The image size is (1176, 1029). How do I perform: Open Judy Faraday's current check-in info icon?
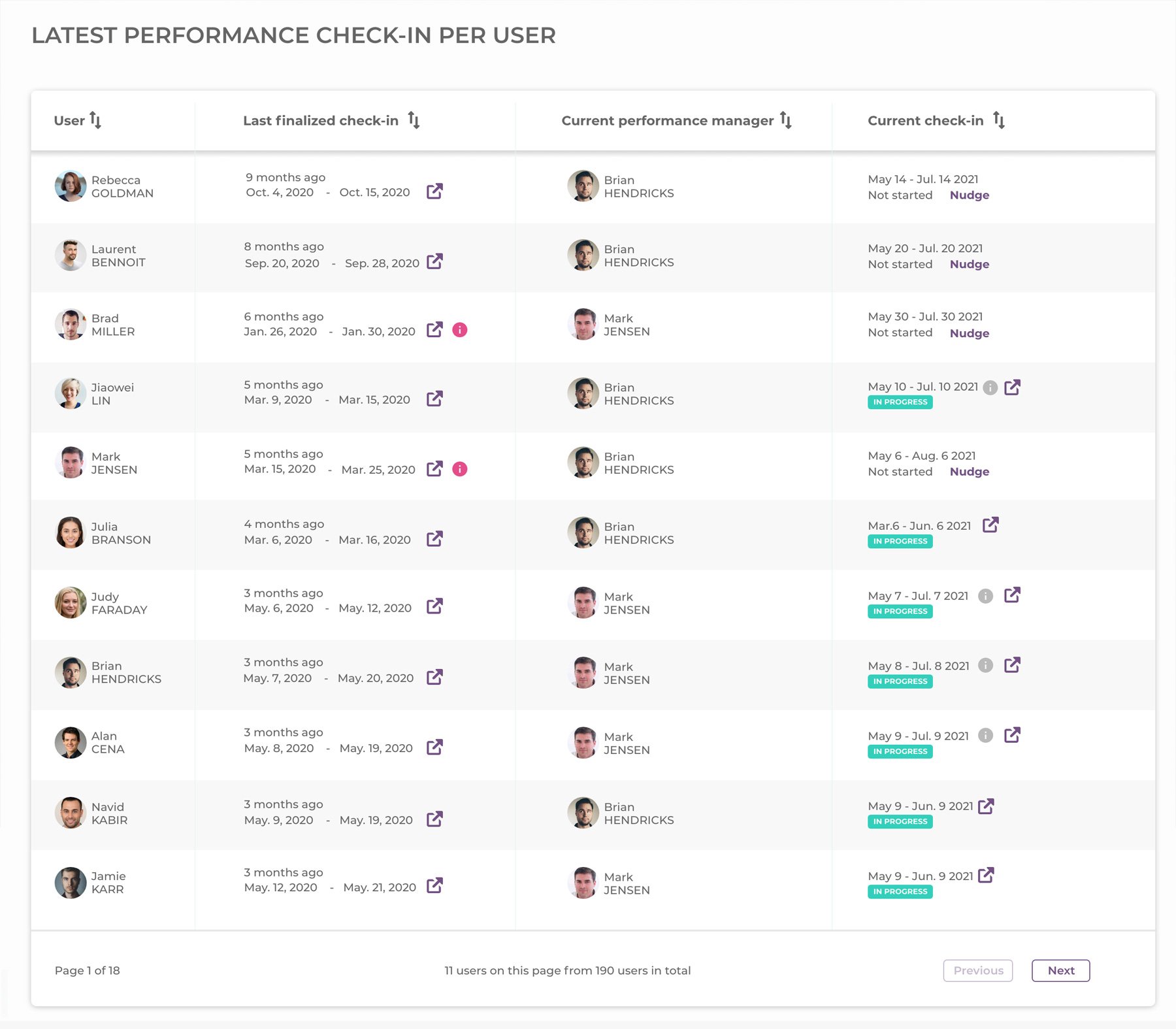coord(987,595)
